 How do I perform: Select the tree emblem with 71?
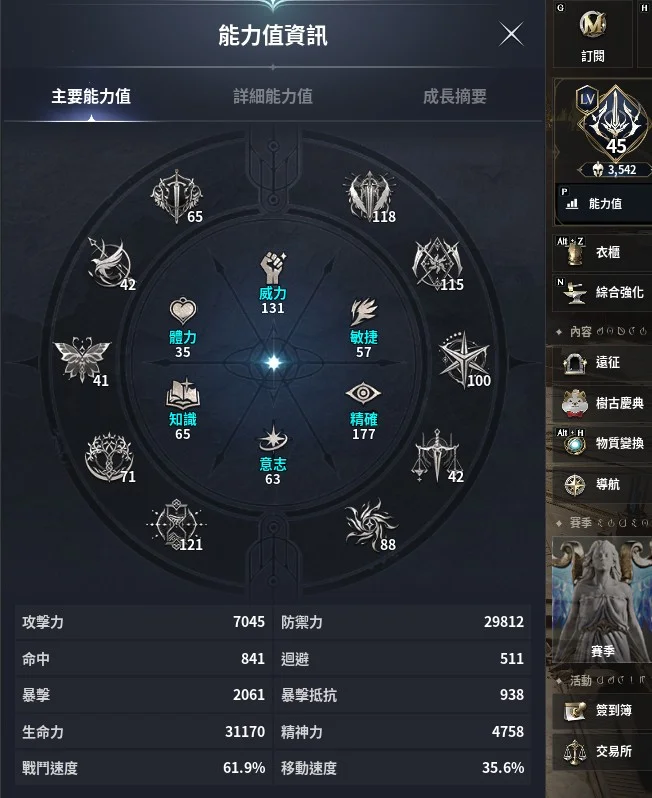109,457
